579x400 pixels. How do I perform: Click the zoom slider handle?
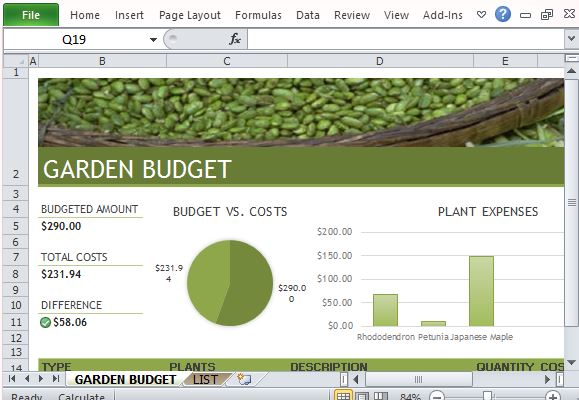click(x=487, y=397)
